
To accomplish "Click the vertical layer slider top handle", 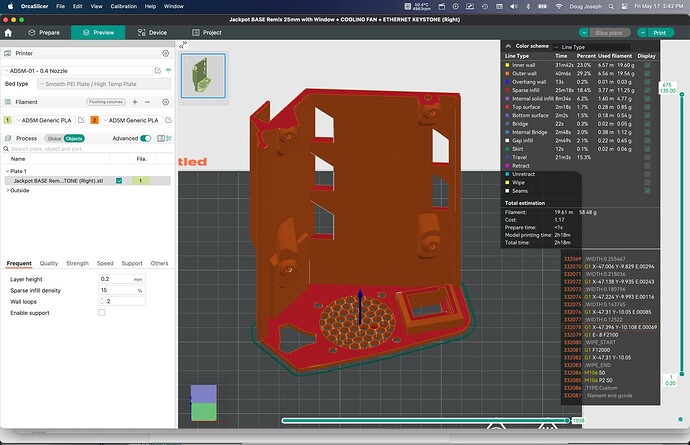I will 682,94.
